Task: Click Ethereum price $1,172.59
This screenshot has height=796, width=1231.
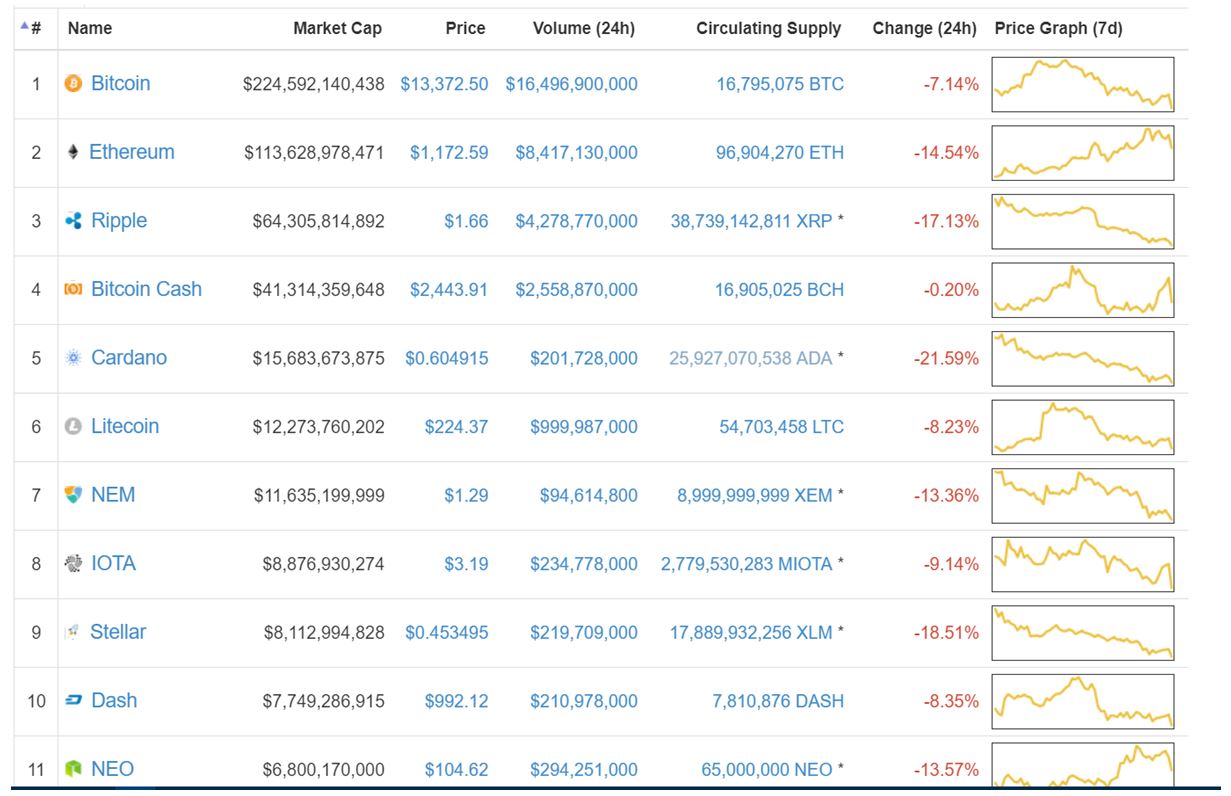Action: [449, 153]
